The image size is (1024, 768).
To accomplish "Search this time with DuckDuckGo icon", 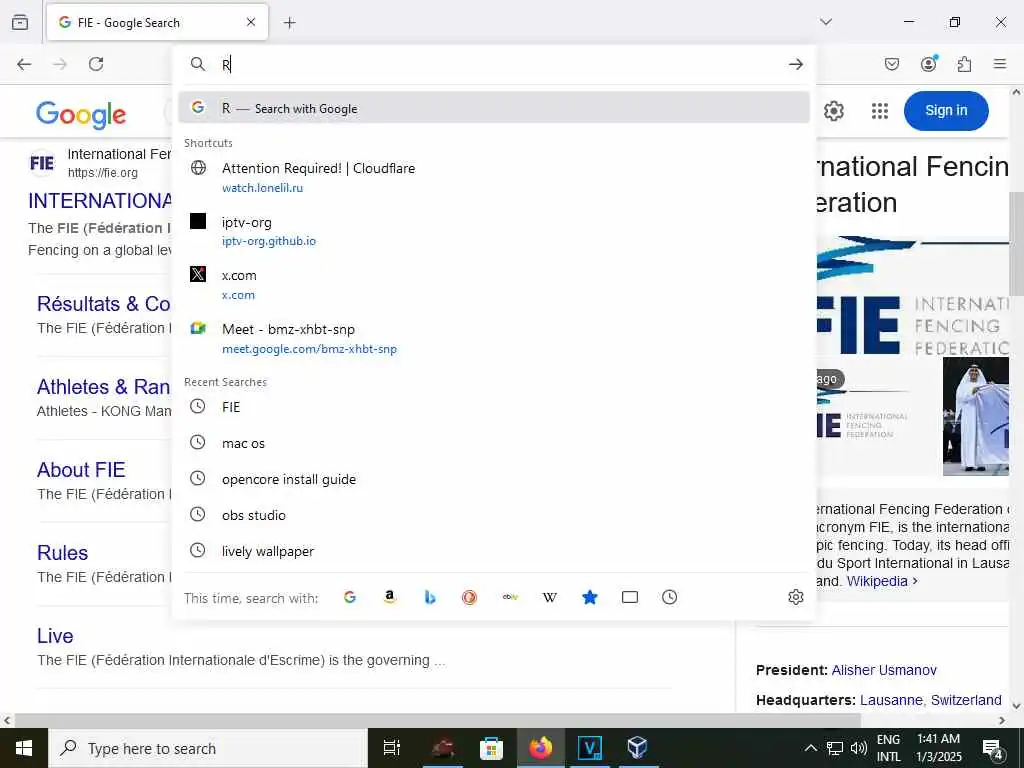I will (x=470, y=597).
